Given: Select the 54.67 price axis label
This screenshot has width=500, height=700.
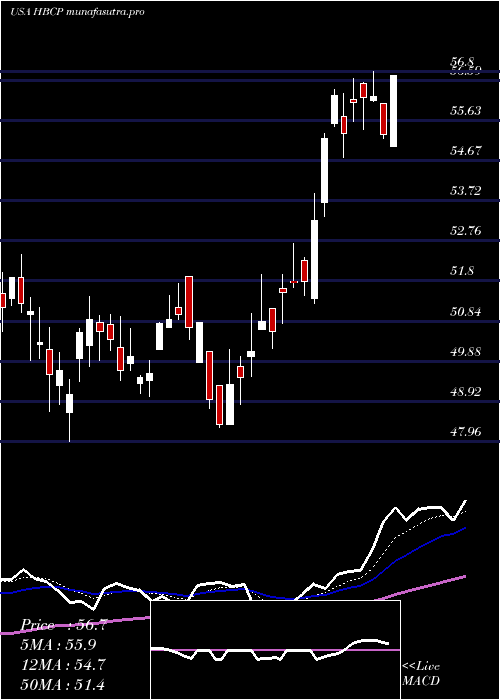Looking at the screenshot, I should [466, 150].
